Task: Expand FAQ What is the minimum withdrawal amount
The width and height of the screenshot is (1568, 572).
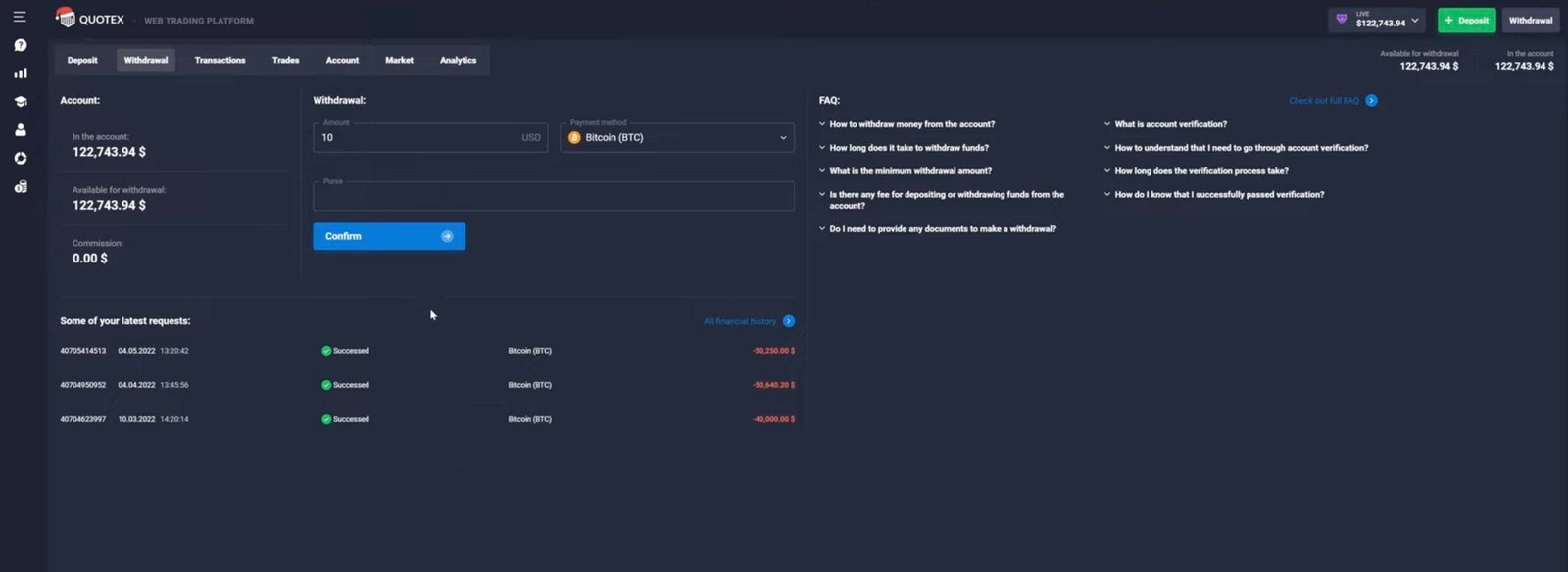Action: click(x=906, y=171)
